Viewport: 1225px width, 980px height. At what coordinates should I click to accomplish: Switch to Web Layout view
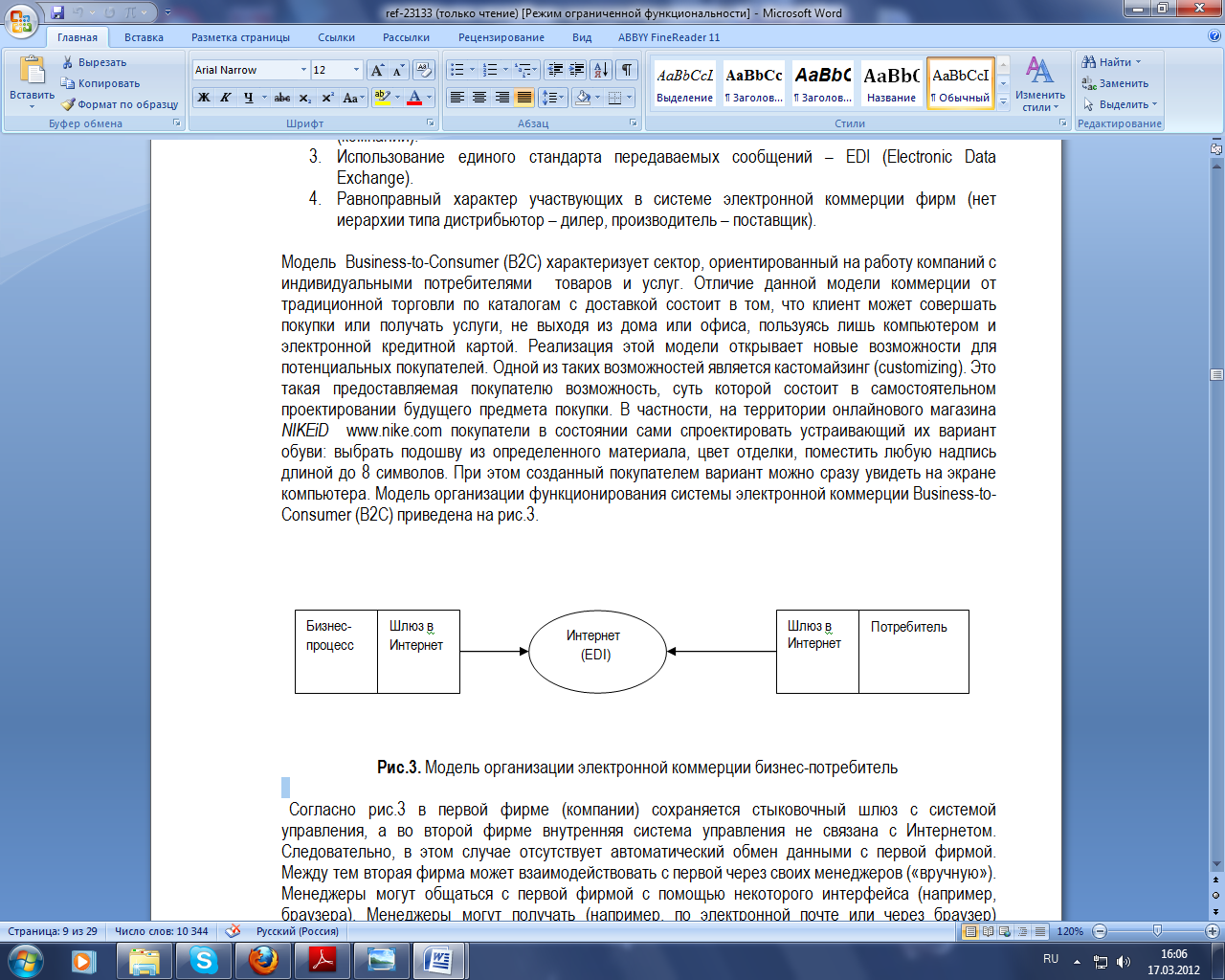coord(1005,931)
